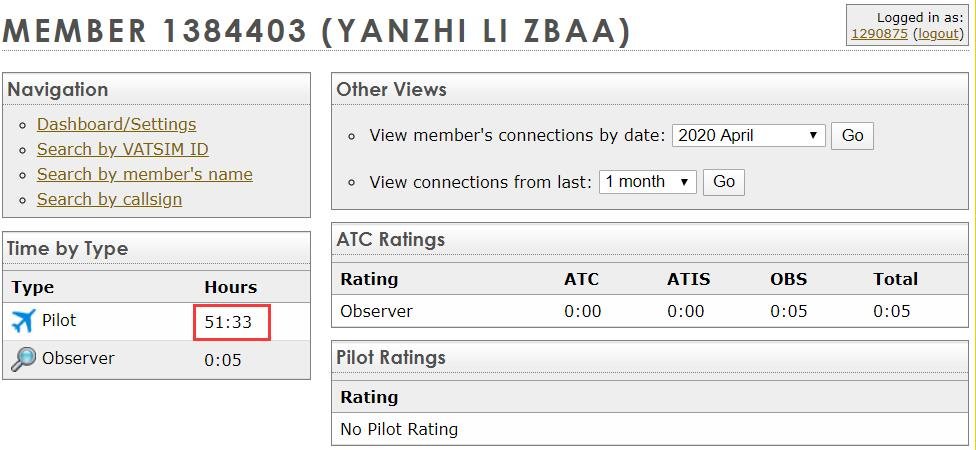Open logged-in user ID 1290875

(878, 33)
